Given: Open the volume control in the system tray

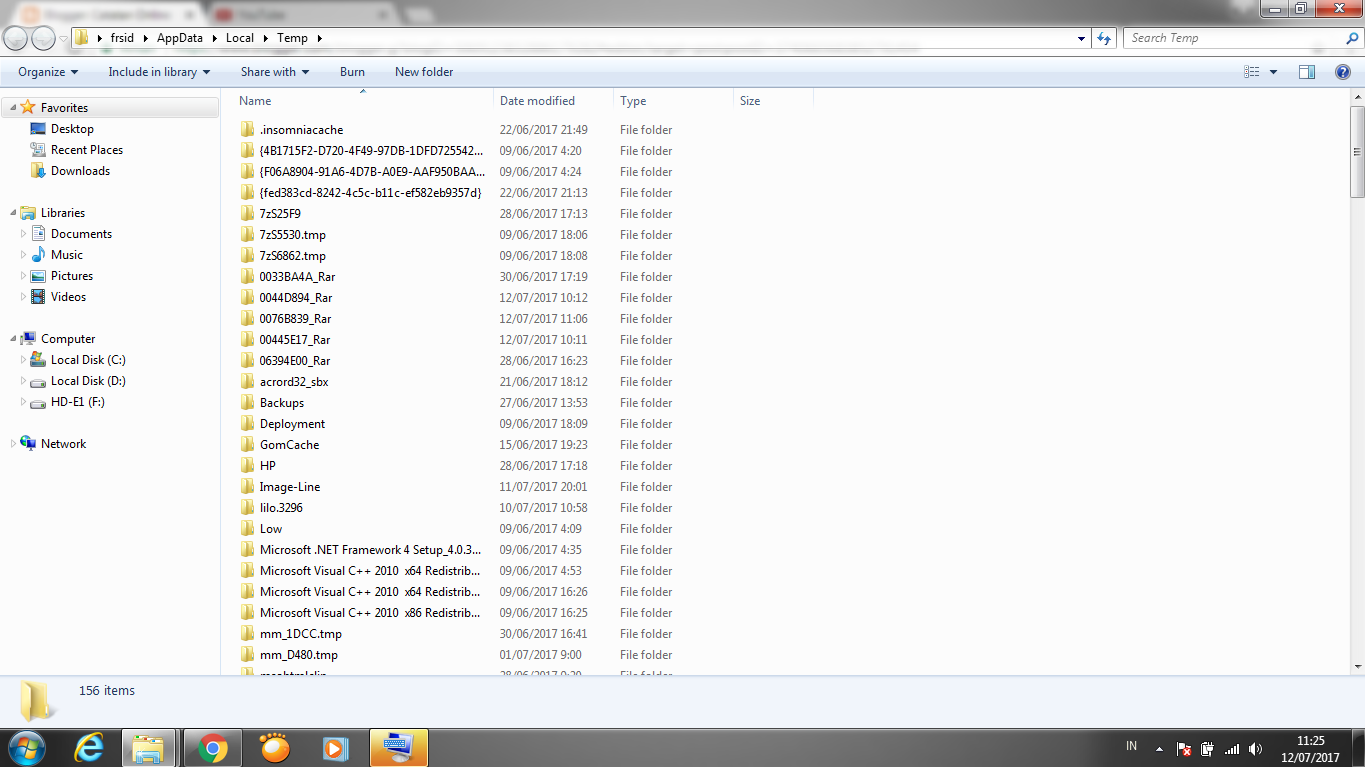Looking at the screenshot, I should (1256, 747).
